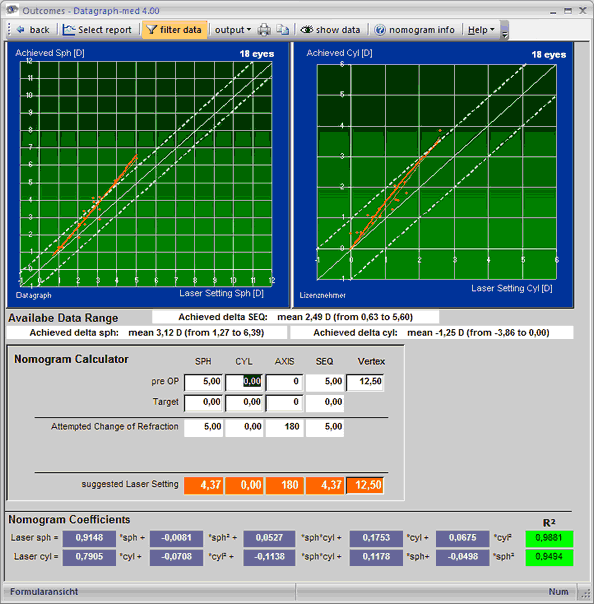Click the application icon in the title bar
Image resolution: width=594 pixels, height=604 pixels.
click(12, 10)
